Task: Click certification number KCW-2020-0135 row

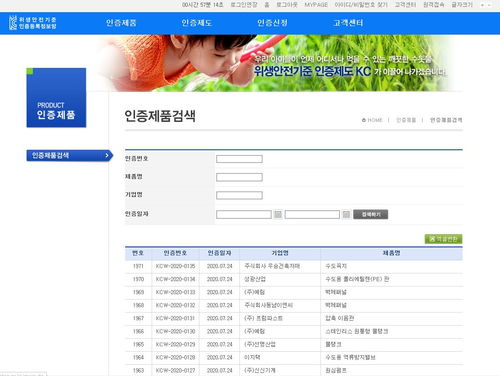Action: 294,266
